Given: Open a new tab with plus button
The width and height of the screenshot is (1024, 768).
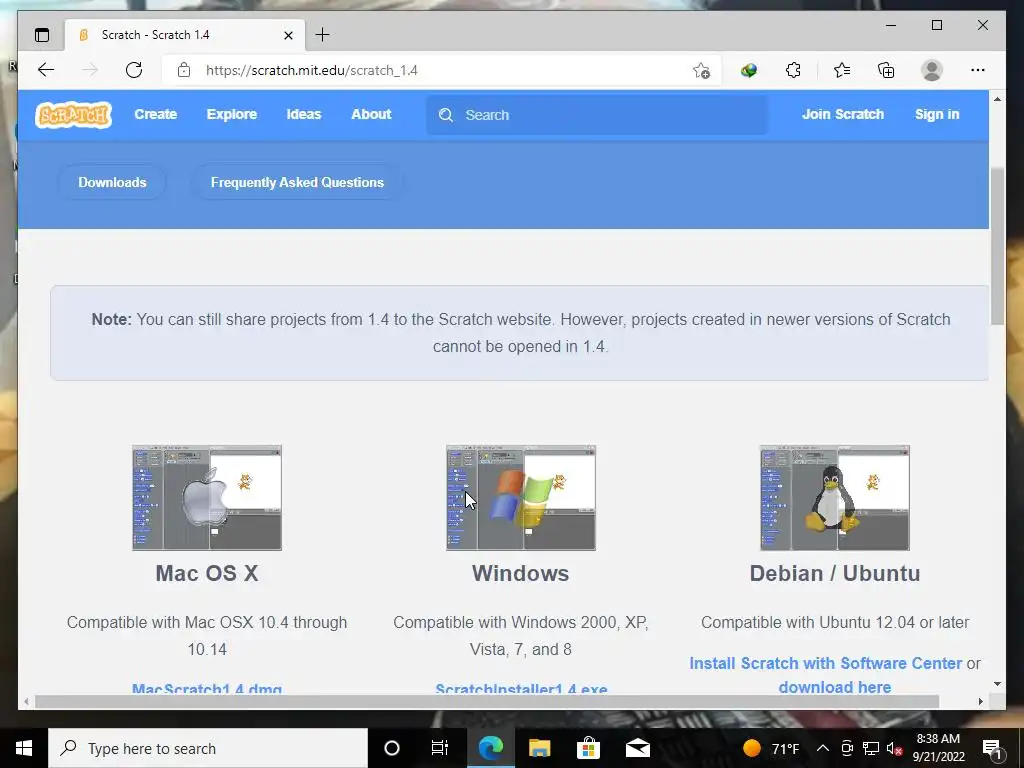Looking at the screenshot, I should (x=322, y=35).
